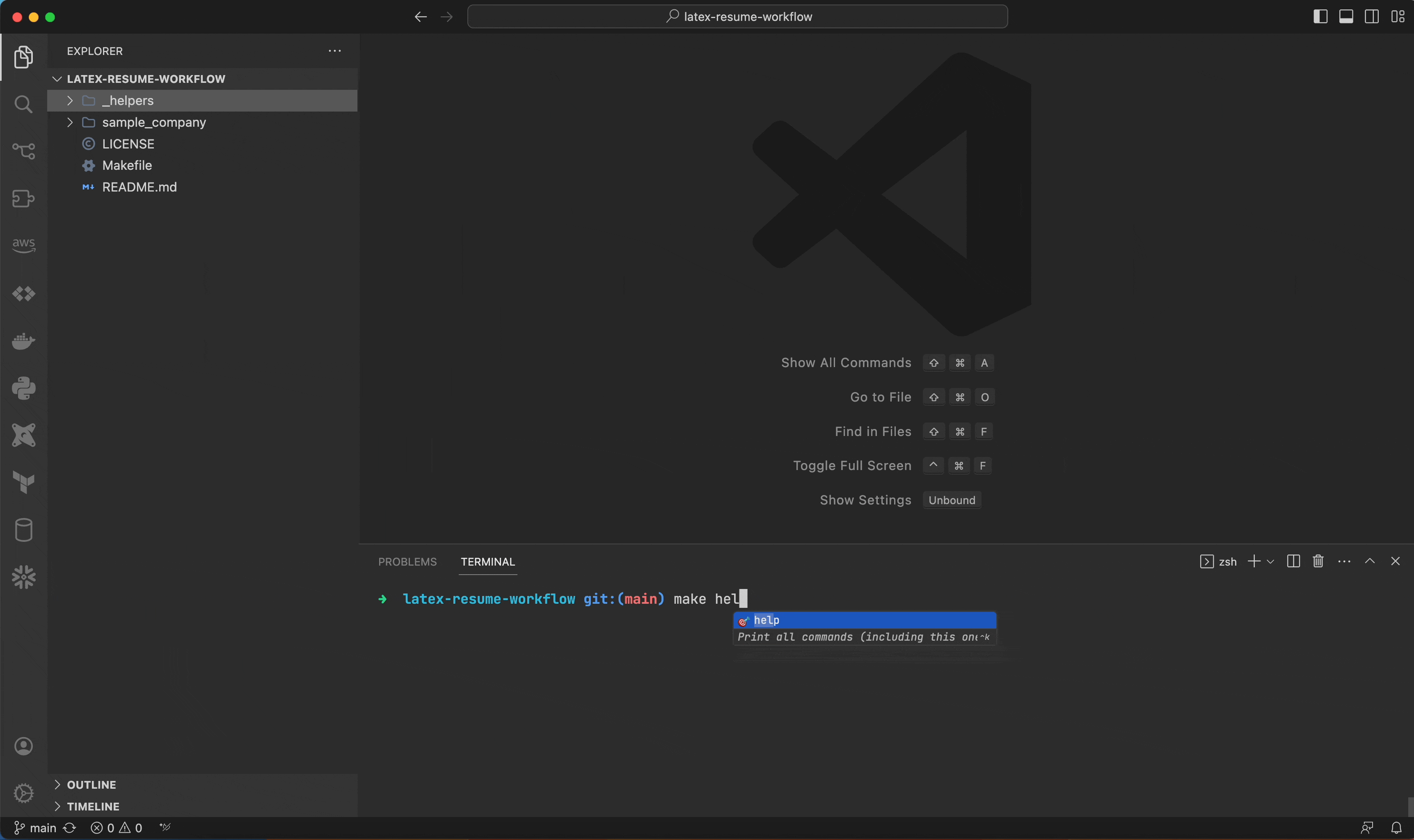Image resolution: width=1414 pixels, height=840 pixels.
Task: Open the errors and warnings count
Action: coord(116,828)
